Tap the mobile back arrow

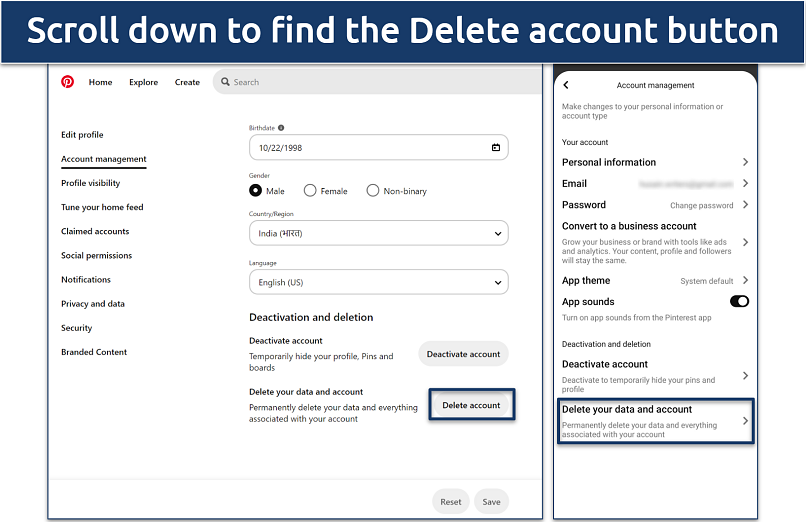coord(566,86)
